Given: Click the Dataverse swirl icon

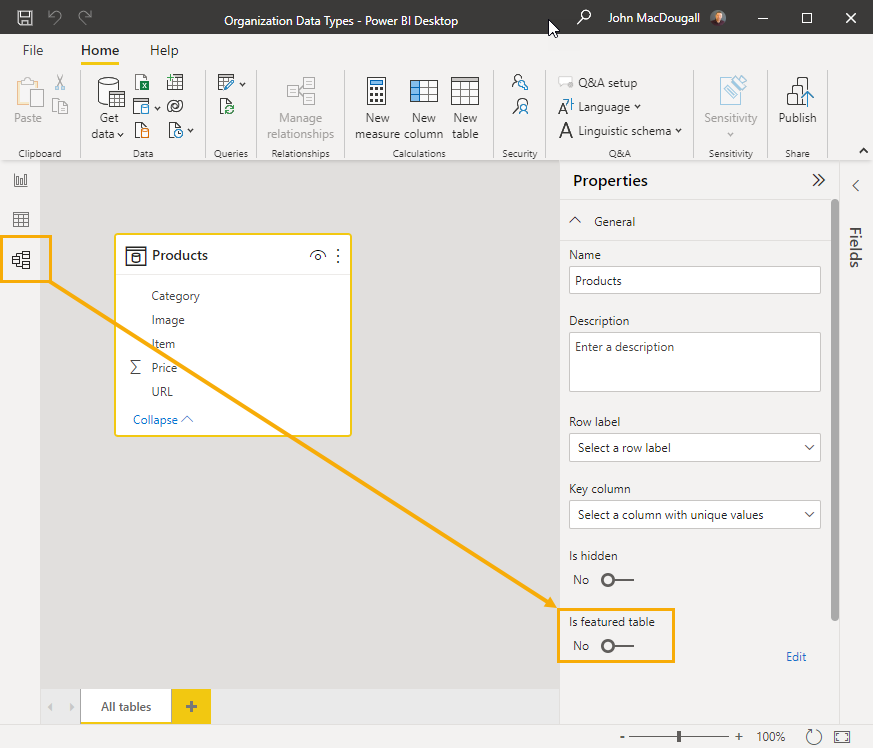Looking at the screenshot, I should coord(175,106).
